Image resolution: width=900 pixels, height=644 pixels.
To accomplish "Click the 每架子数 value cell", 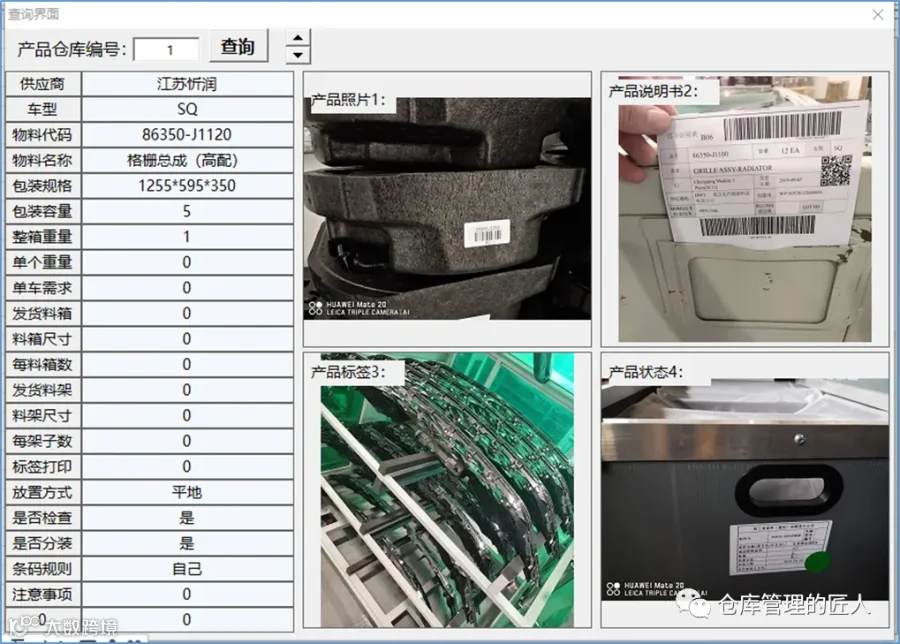I will tap(187, 441).
